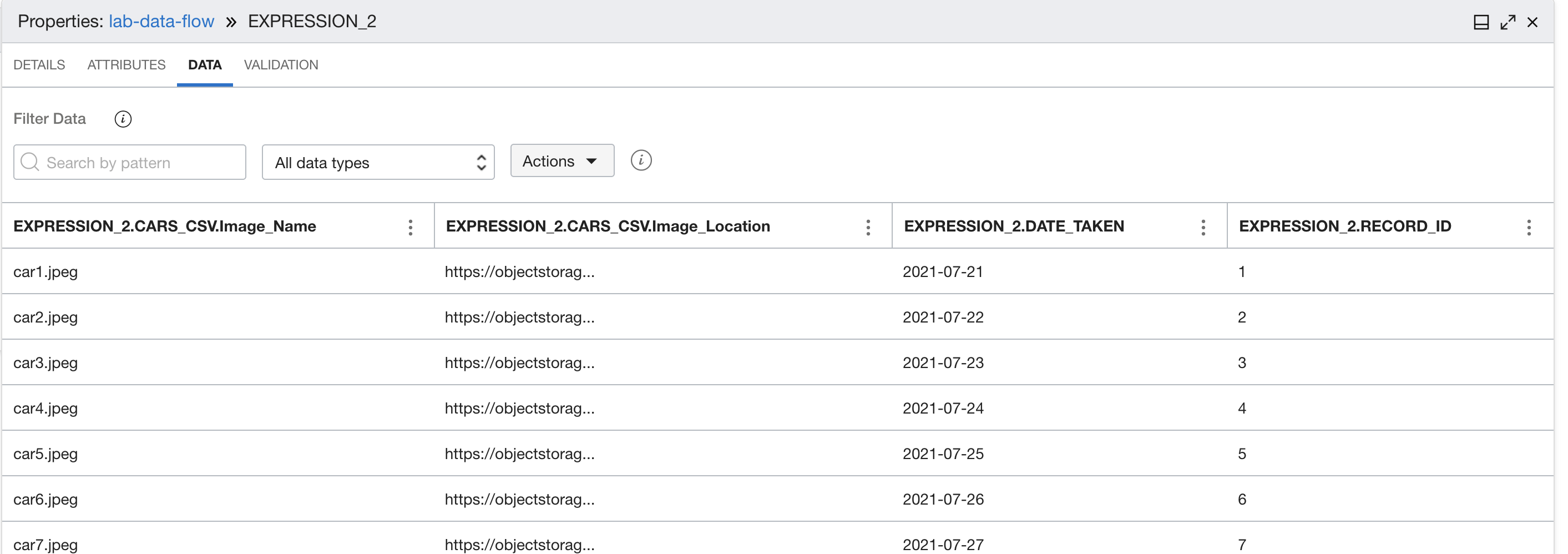Viewport: 1568px width, 554px height.
Task: Switch to the Attributes tab
Action: click(x=126, y=65)
